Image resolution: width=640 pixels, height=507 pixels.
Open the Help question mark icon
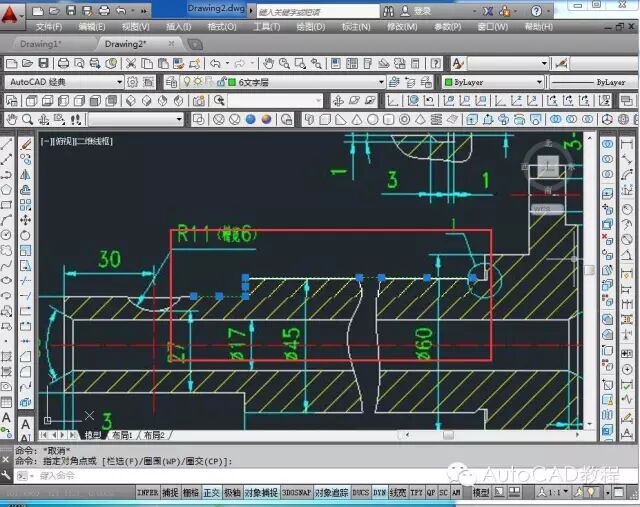(436, 63)
